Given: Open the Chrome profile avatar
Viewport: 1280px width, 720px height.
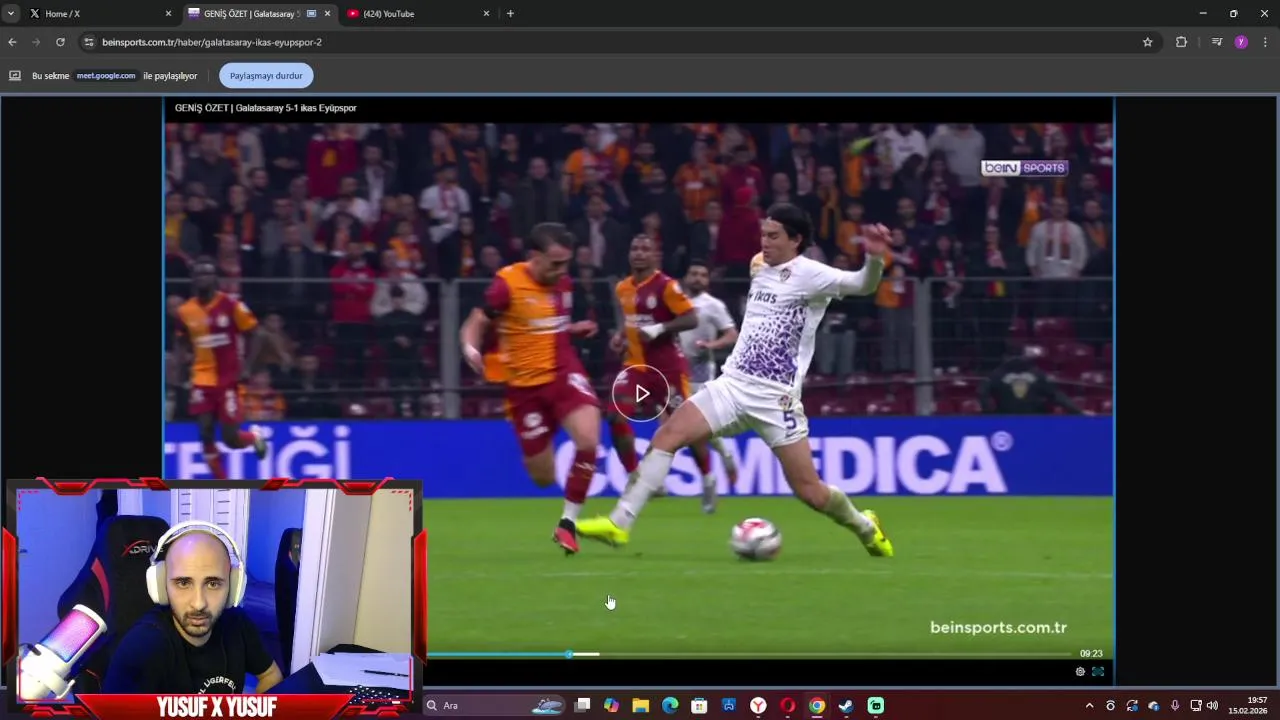Looking at the screenshot, I should pyautogui.click(x=1241, y=42).
